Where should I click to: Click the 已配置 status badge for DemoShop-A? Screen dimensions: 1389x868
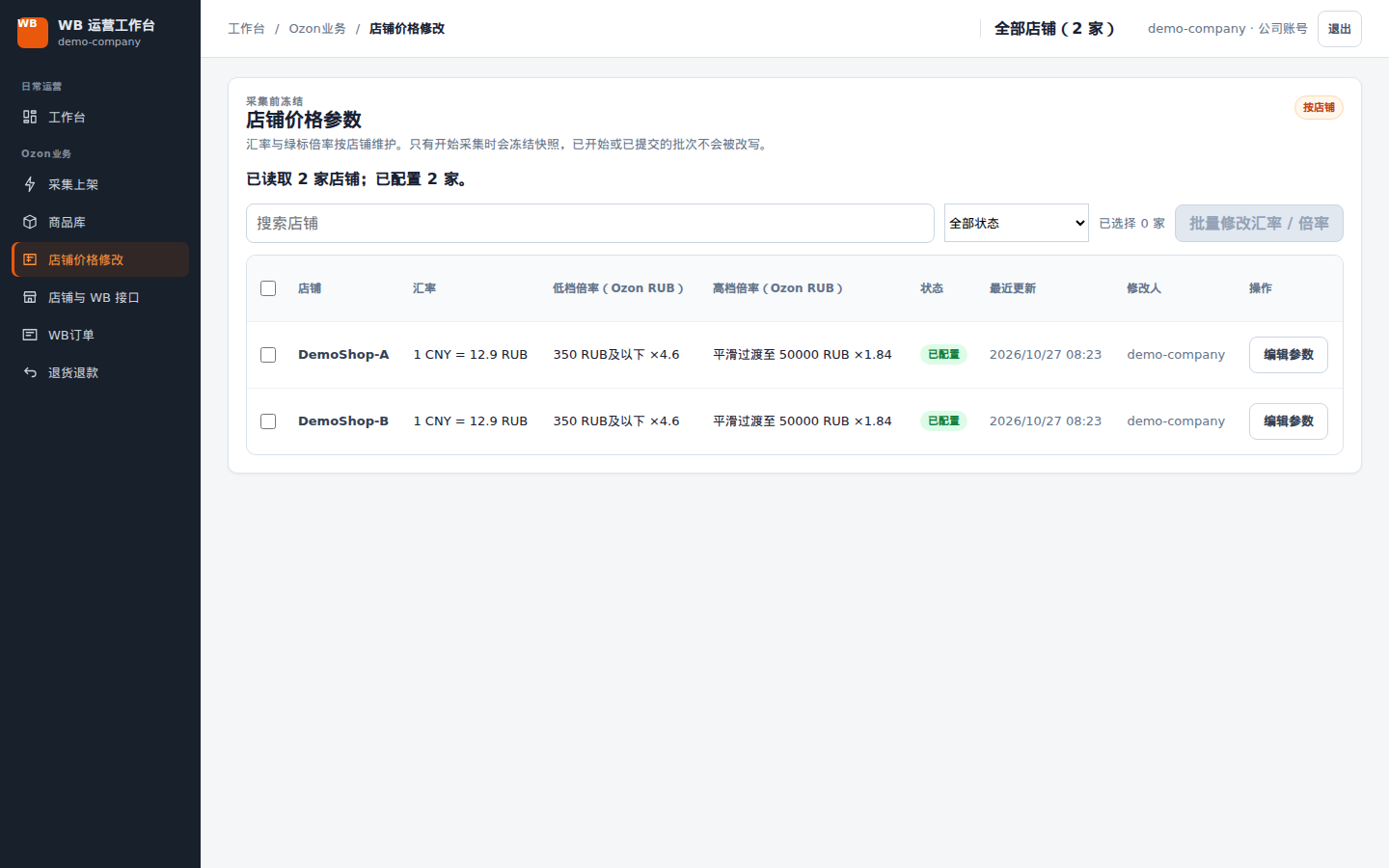(943, 355)
